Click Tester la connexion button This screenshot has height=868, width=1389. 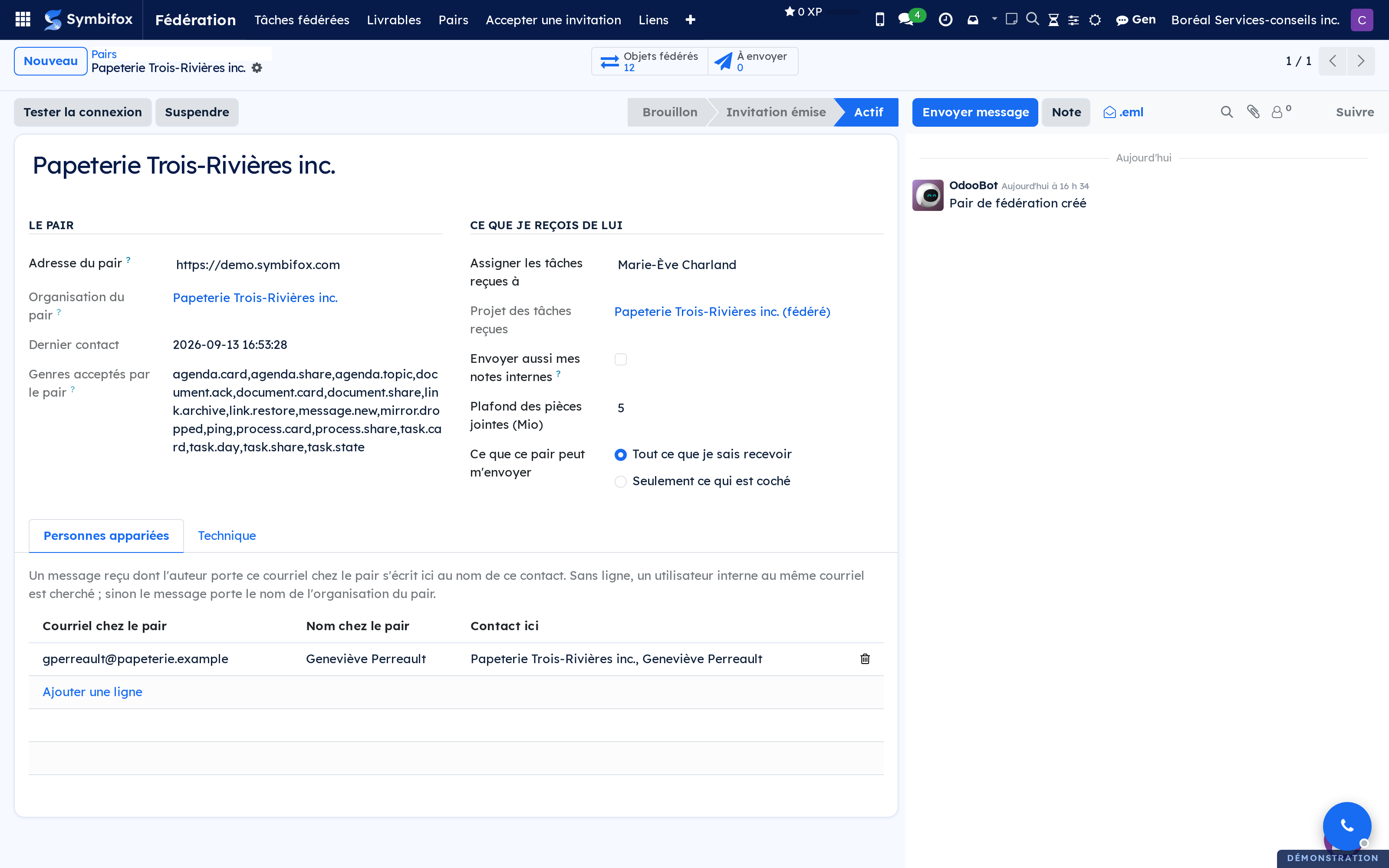(82, 112)
